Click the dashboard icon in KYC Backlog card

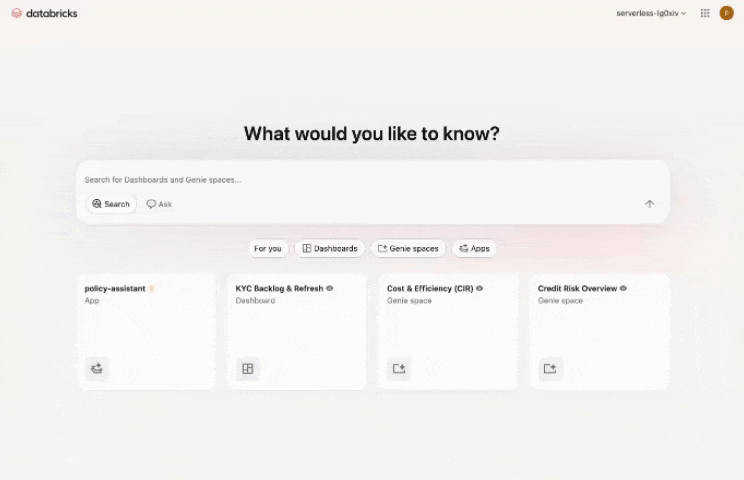pyautogui.click(x=248, y=369)
